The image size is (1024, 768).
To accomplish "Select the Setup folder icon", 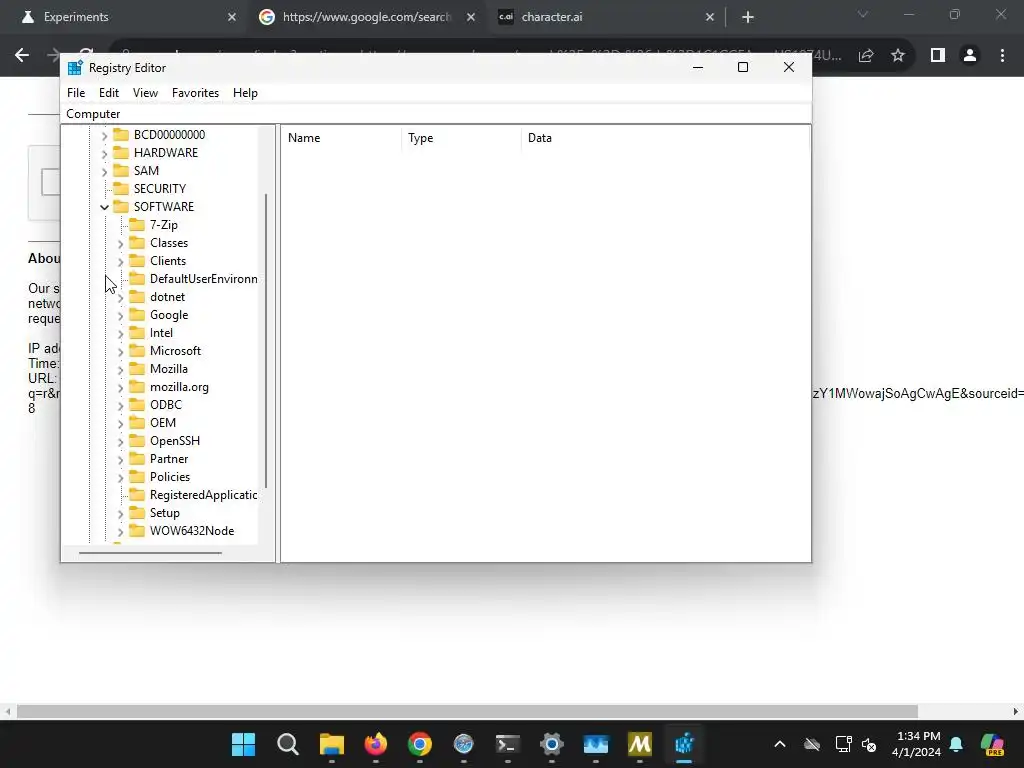I will coord(137,513).
